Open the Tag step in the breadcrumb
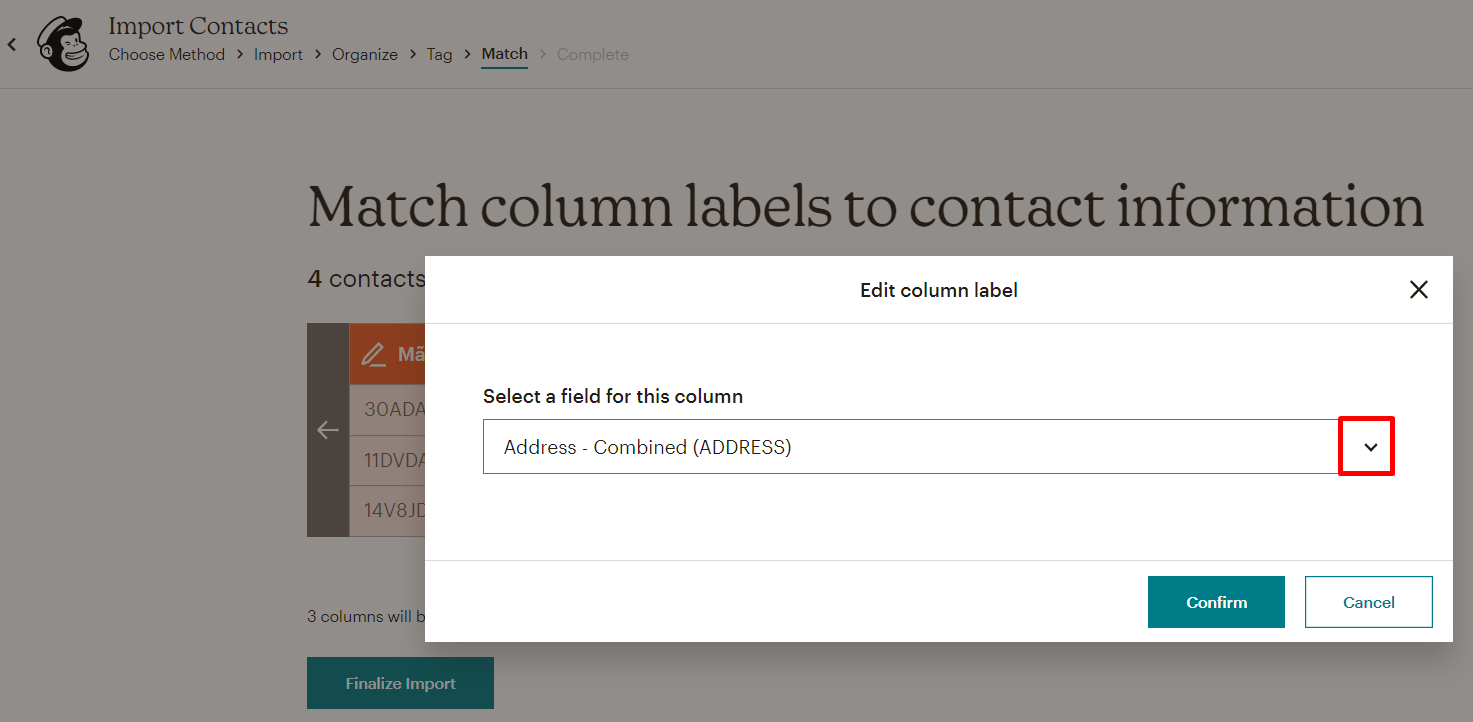 click(439, 54)
